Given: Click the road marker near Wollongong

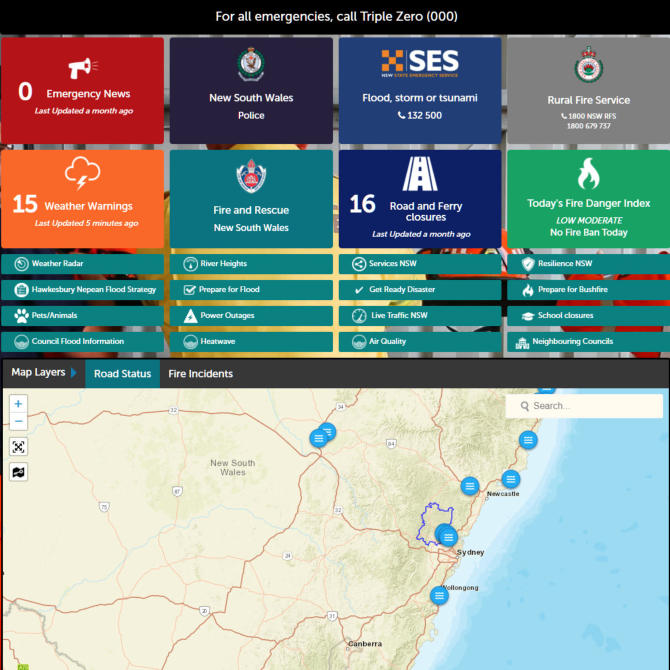Looking at the screenshot, I should [439, 595].
